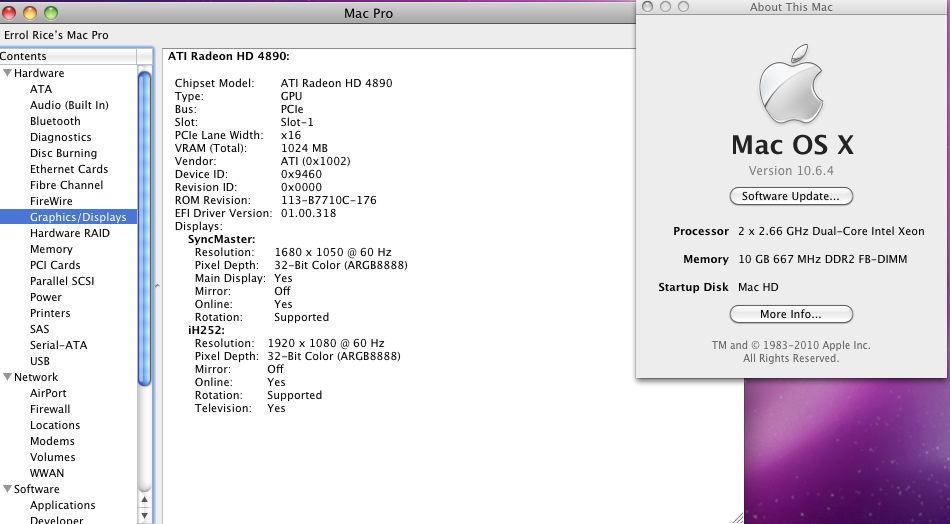Select Diagnostics in sidebar
950x524 pixels.
point(61,137)
